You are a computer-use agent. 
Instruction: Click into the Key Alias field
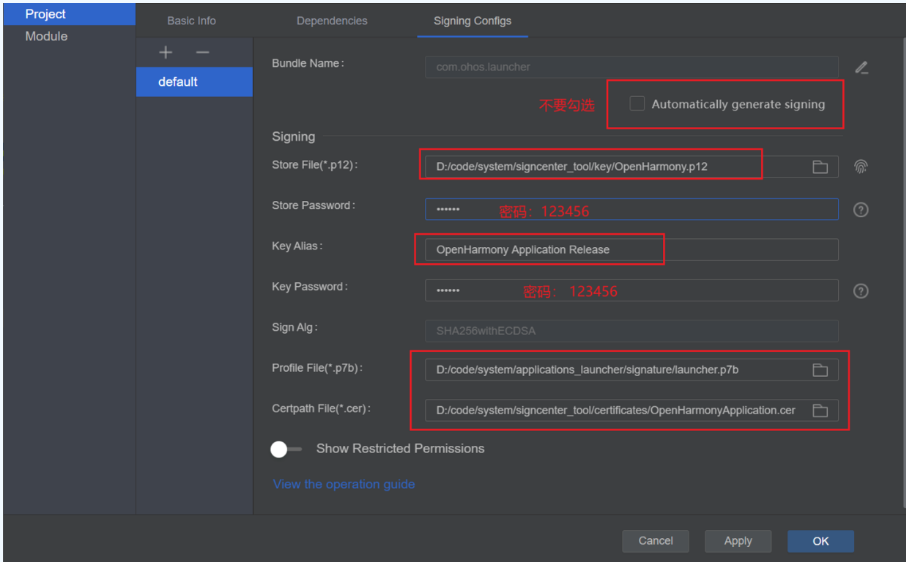tap(630, 250)
